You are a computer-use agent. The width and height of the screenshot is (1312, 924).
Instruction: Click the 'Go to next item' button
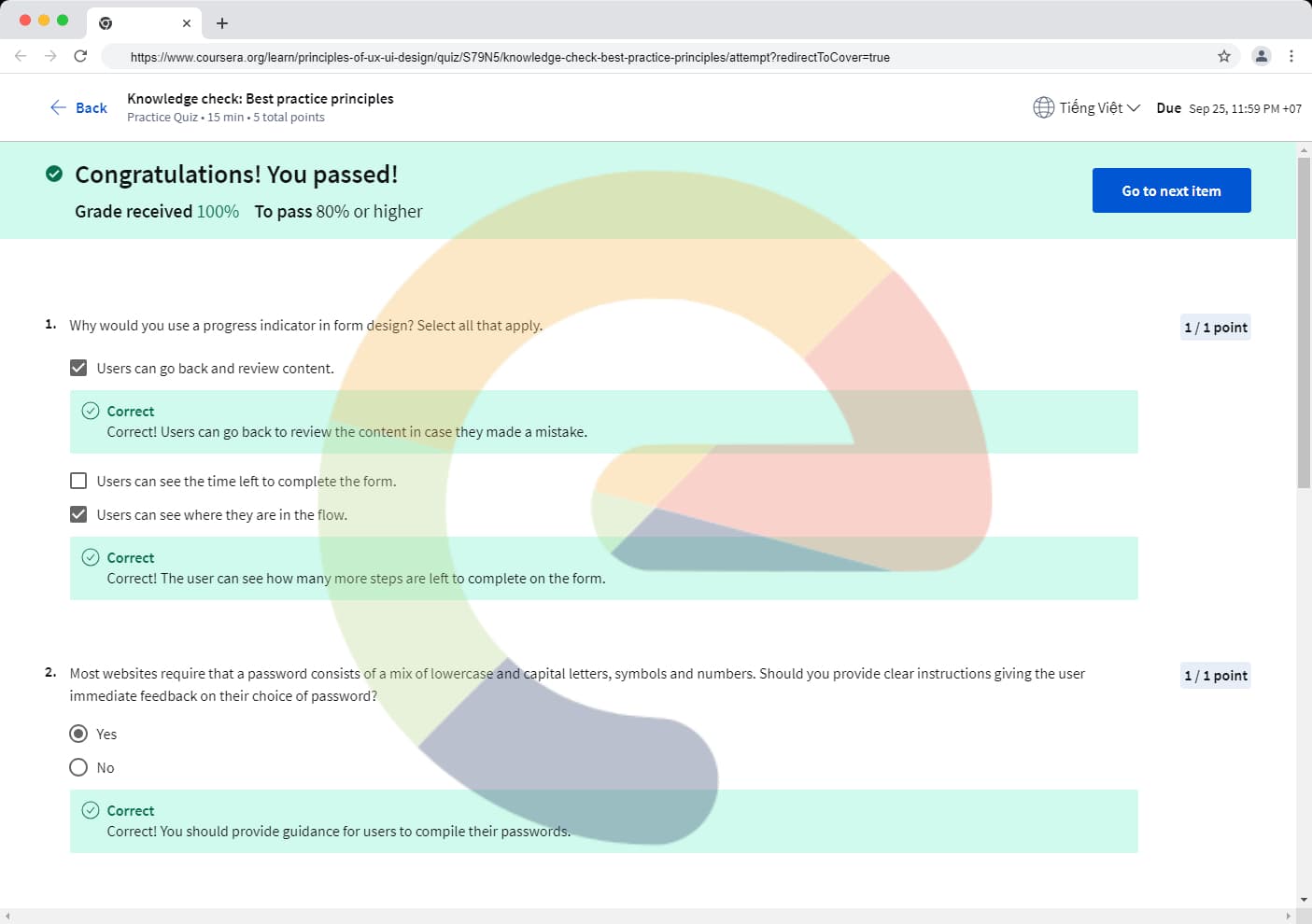point(1171,190)
